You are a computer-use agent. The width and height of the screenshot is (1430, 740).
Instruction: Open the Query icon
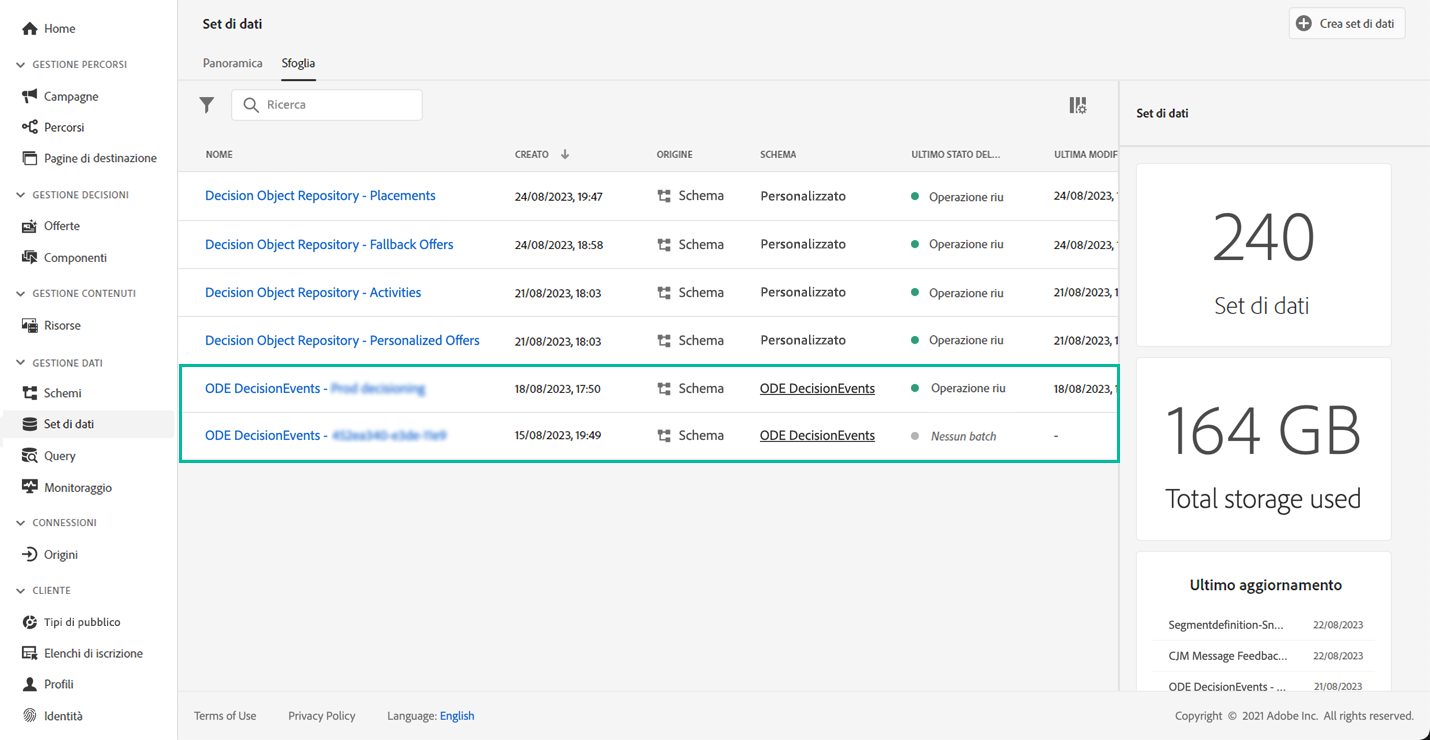pyautogui.click(x=30, y=455)
